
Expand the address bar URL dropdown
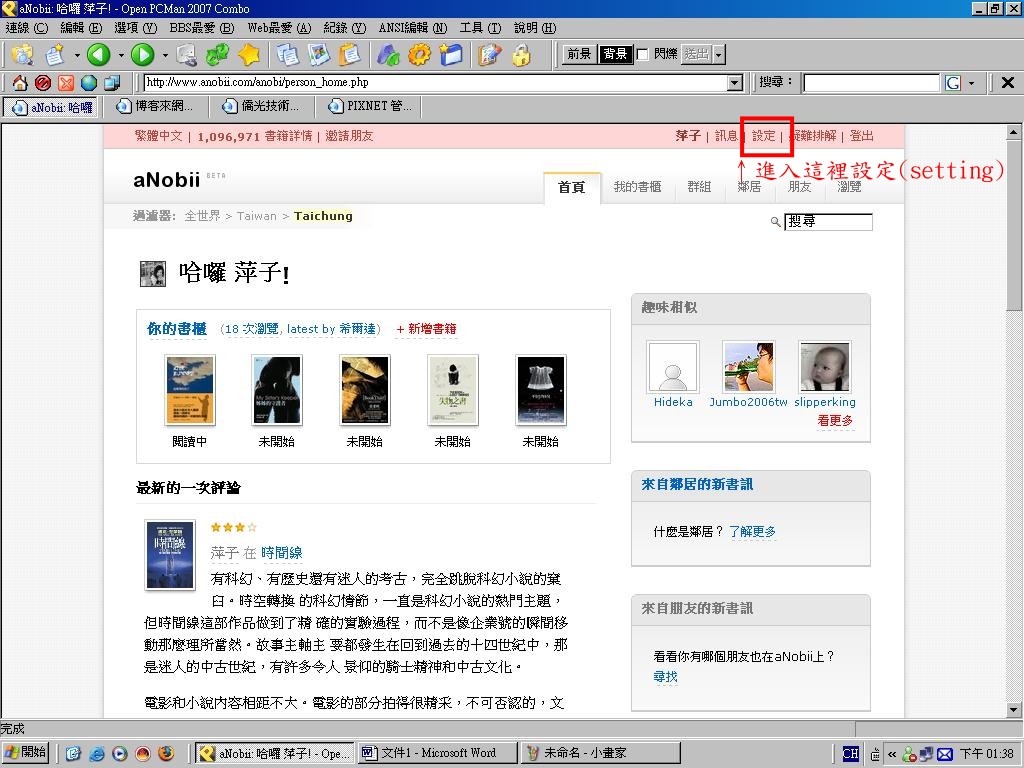pyautogui.click(x=735, y=83)
